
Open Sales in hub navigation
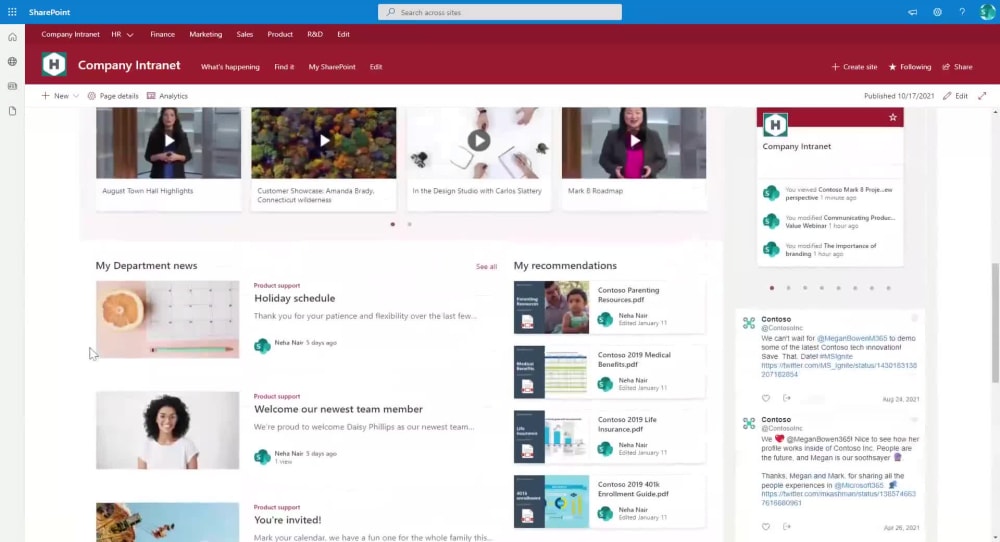click(x=245, y=34)
